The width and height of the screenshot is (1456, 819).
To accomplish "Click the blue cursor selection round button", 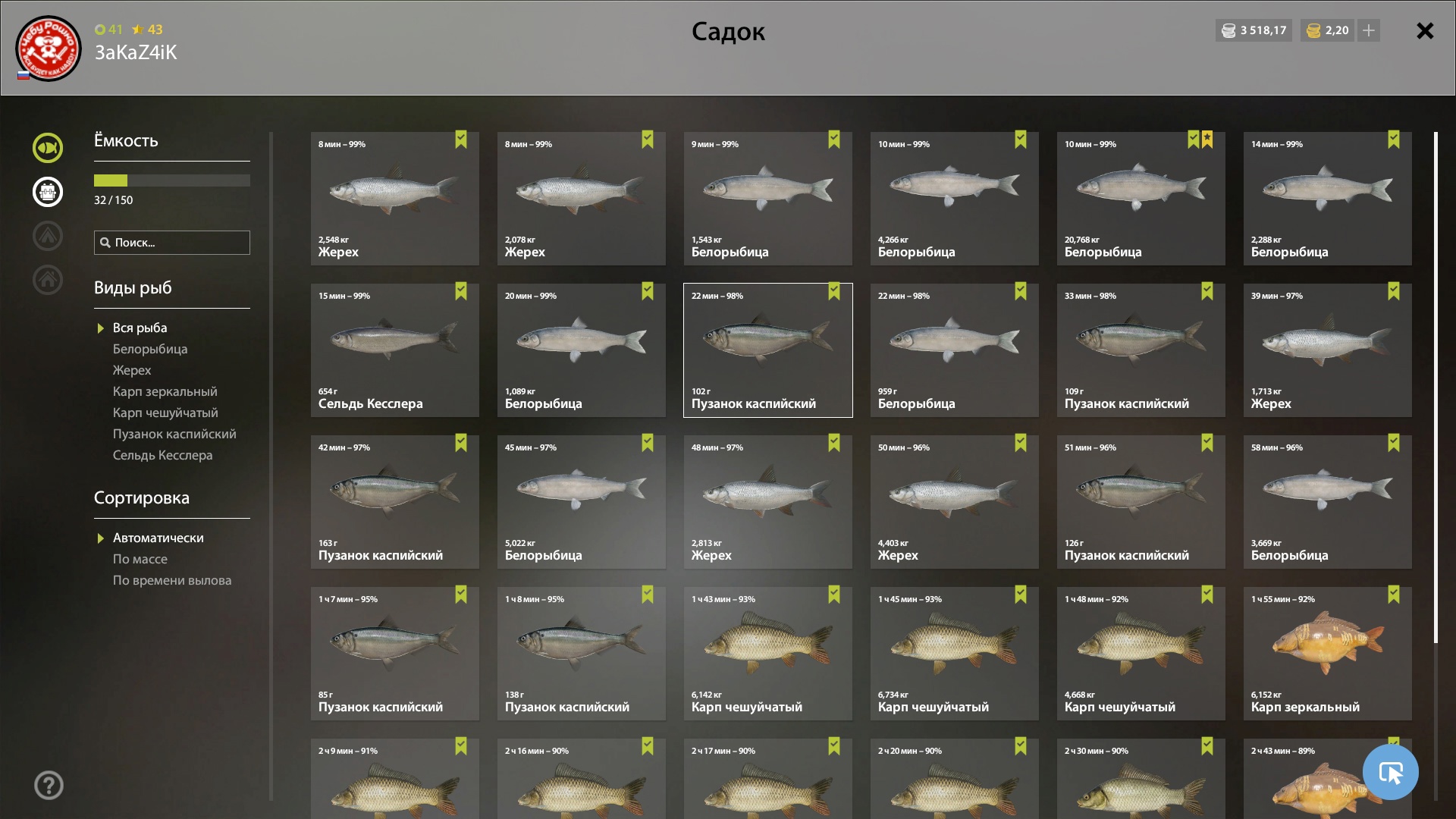I will (x=1390, y=772).
